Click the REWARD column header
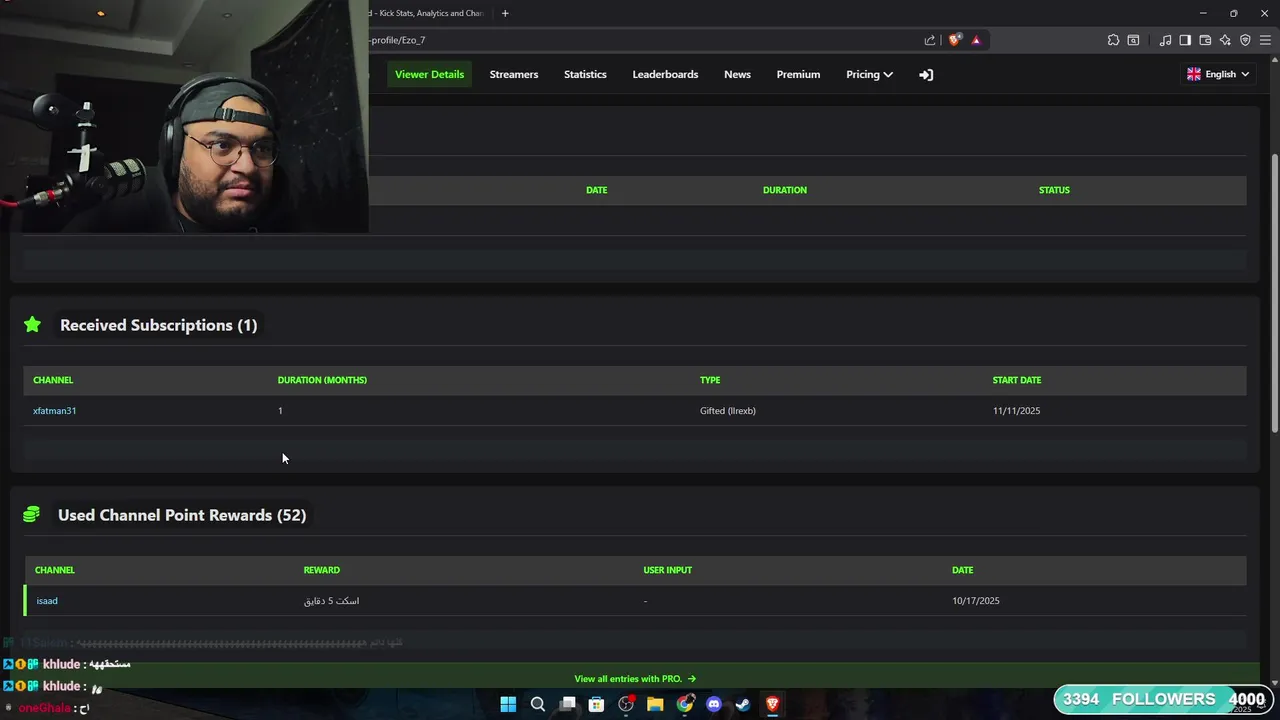 tap(321, 570)
